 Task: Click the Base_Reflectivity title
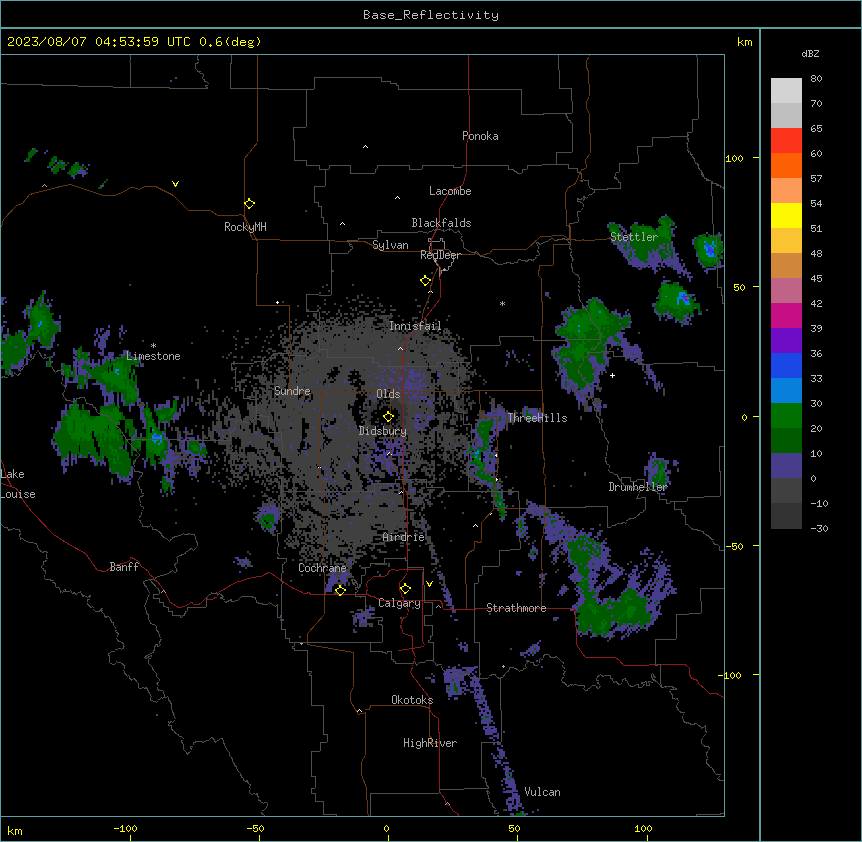click(431, 15)
